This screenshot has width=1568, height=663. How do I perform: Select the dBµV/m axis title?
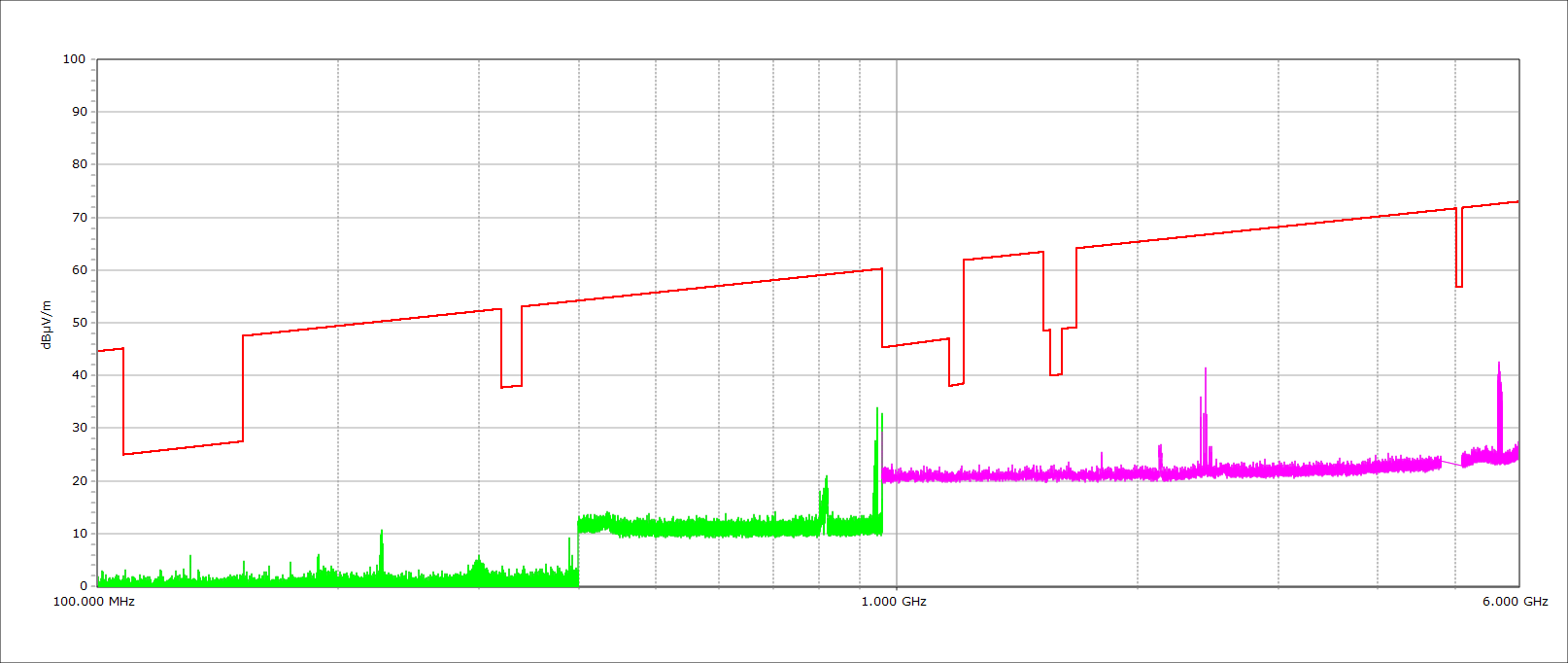[x=46, y=325]
